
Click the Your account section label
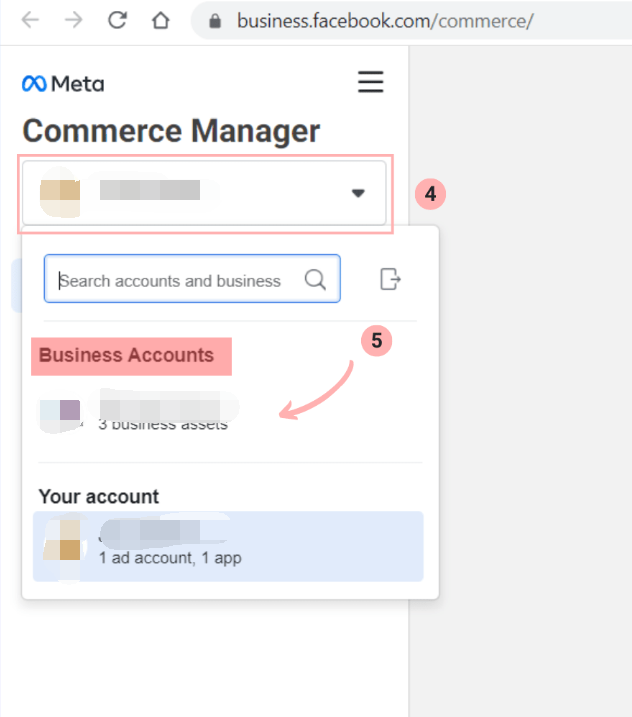99,497
